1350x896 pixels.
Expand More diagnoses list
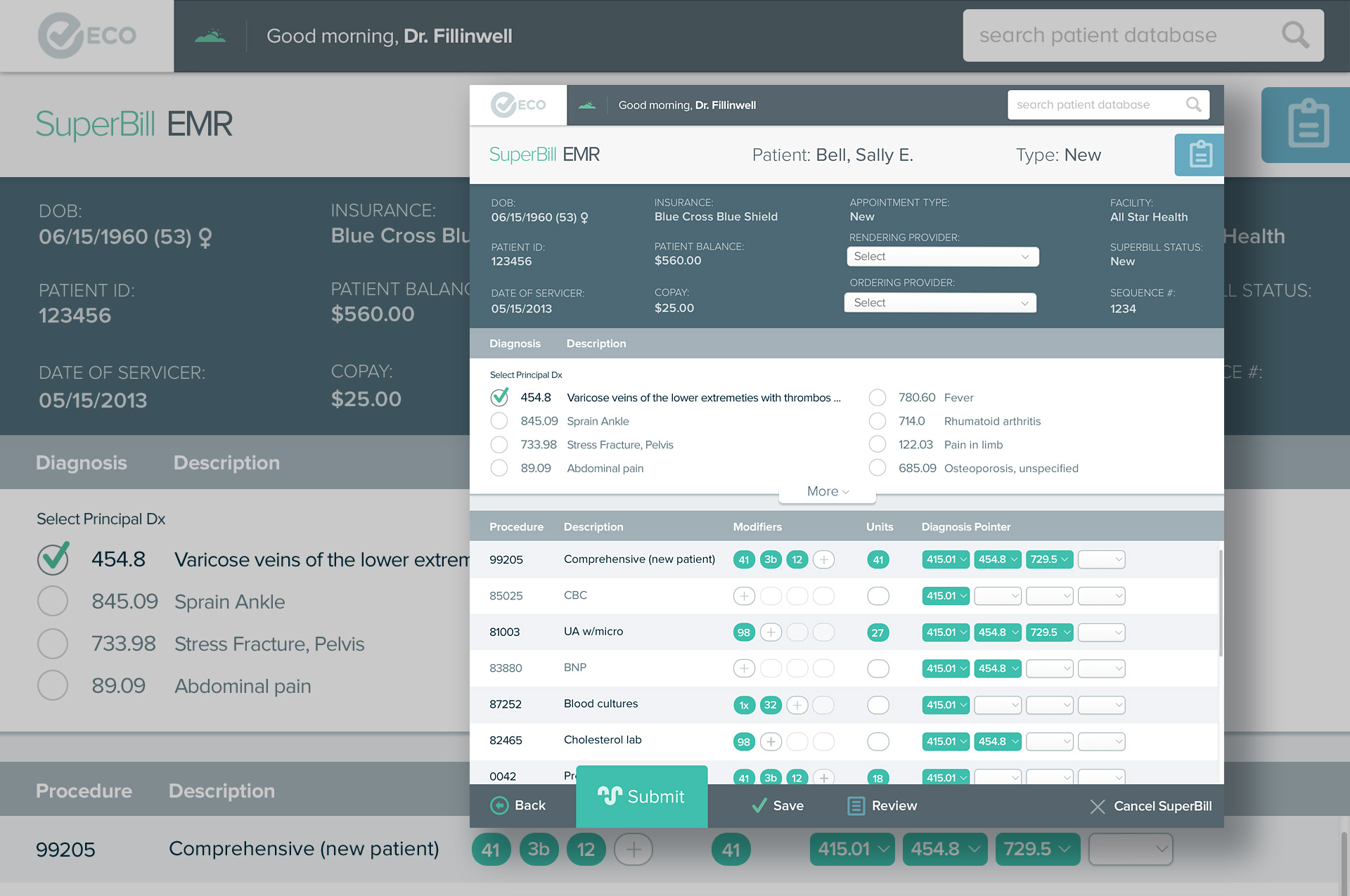click(x=828, y=491)
